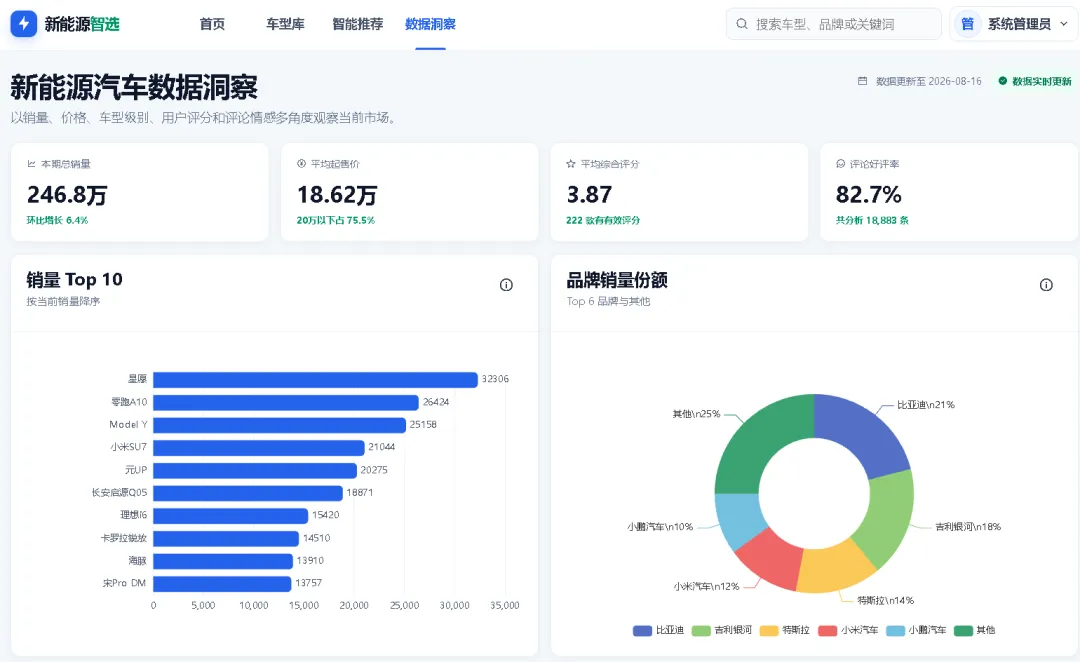Click the 246.8万 total sales value

coord(67,195)
